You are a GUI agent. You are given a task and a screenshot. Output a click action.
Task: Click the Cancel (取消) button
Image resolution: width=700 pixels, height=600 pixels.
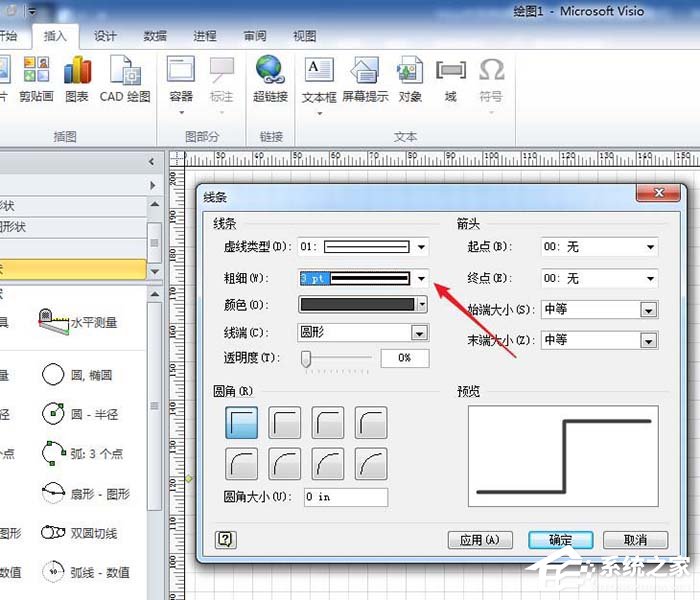pos(635,540)
